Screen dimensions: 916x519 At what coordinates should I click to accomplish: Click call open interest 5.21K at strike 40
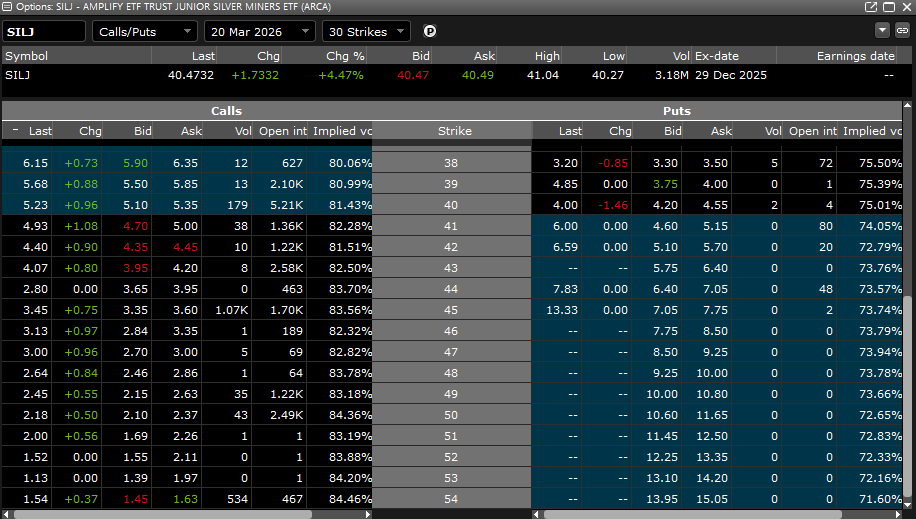[286, 205]
